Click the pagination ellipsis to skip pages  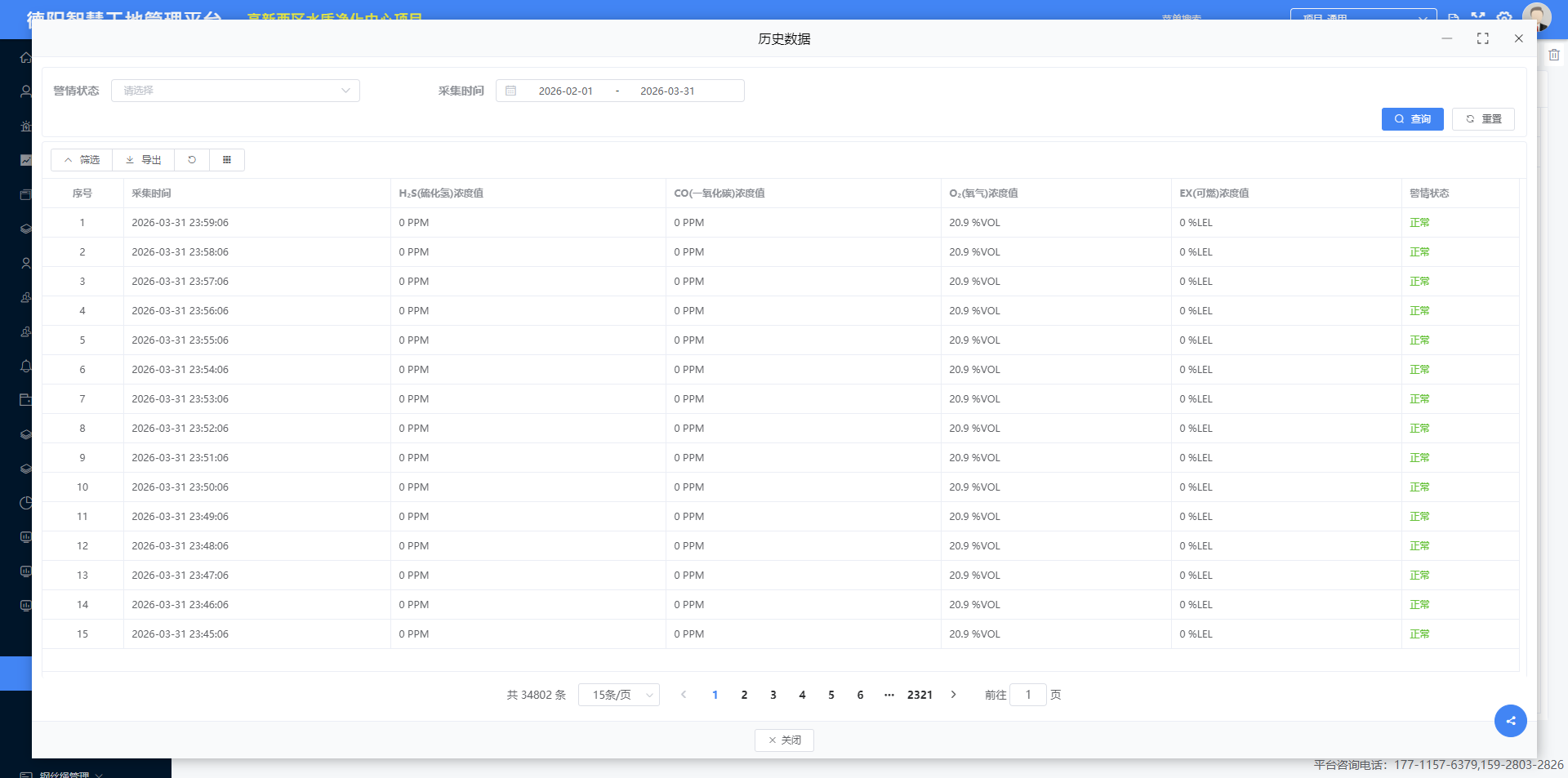click(889, 695)
